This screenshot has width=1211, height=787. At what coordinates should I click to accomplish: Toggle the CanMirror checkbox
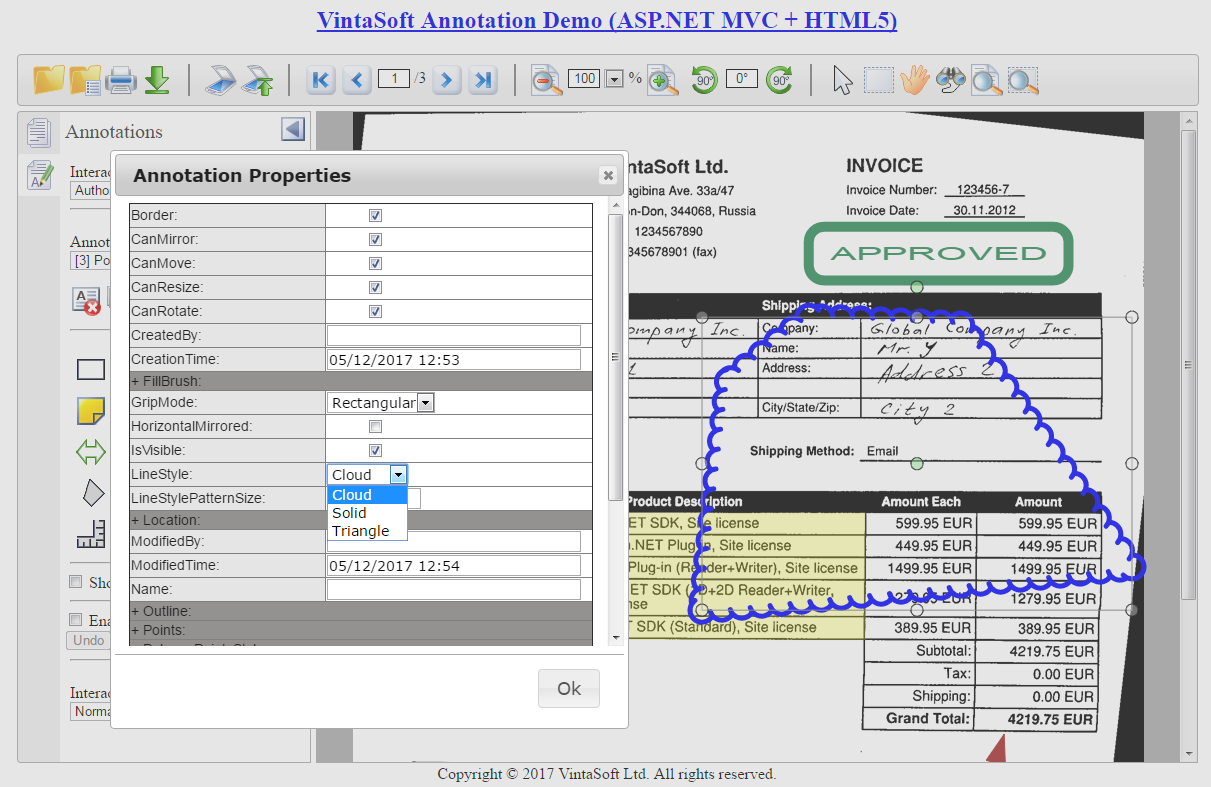click(x=375, y=239)
